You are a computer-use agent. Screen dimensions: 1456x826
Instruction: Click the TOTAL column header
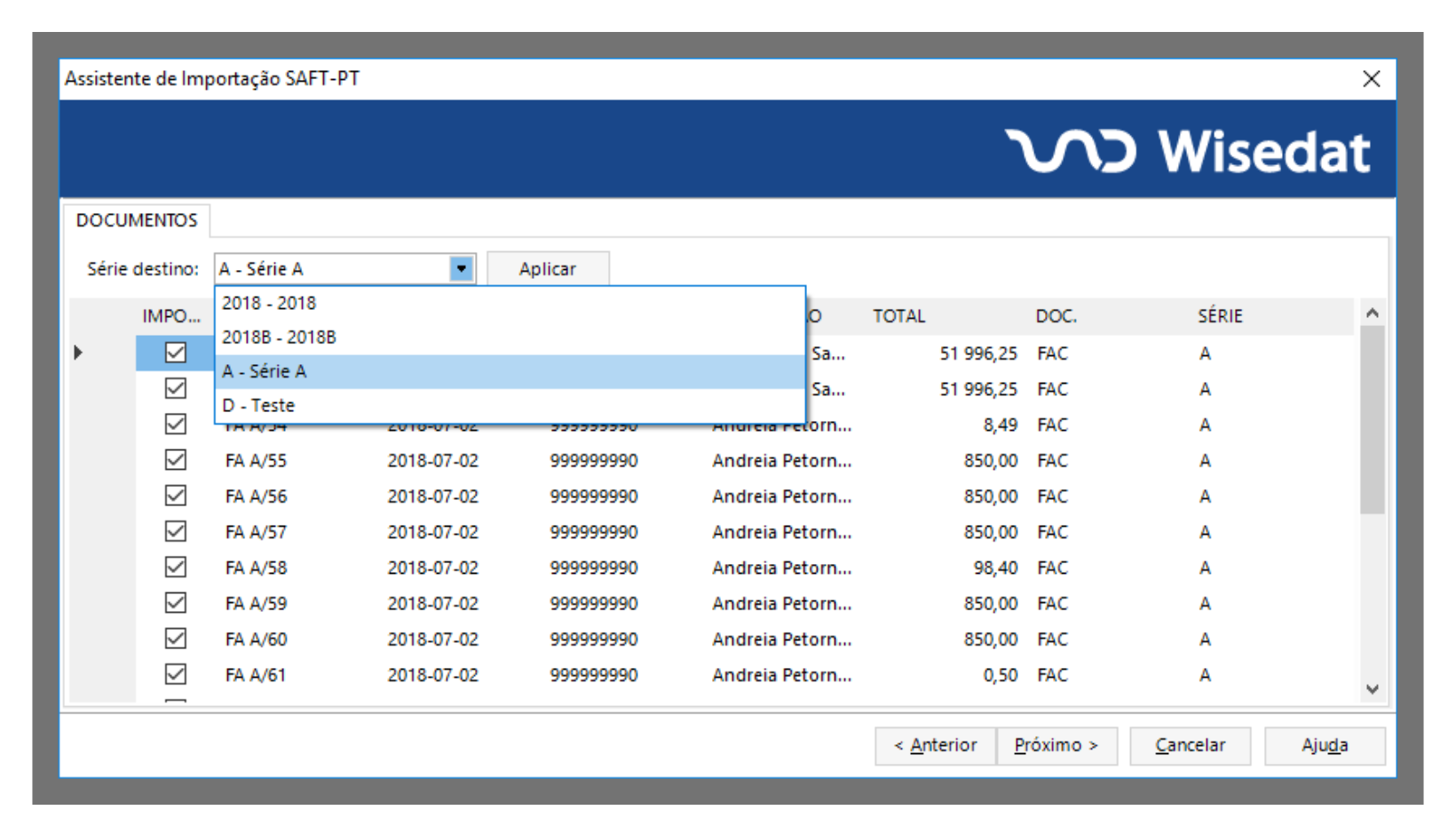coord(898,316)
